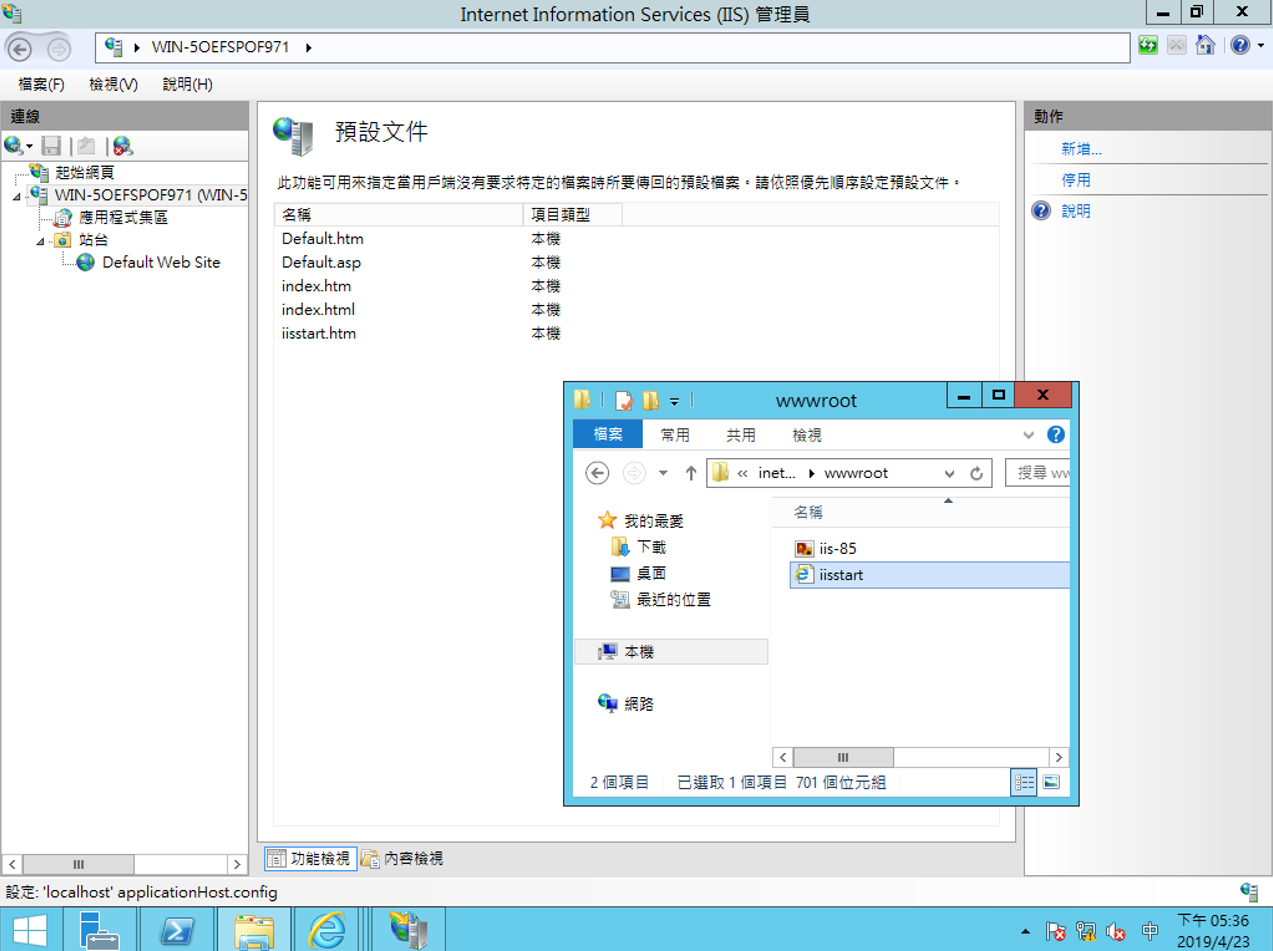Click the Explorer back arrow button
Image resolution: width=1273 pixels, height=951 pixels.
point(597,473)
